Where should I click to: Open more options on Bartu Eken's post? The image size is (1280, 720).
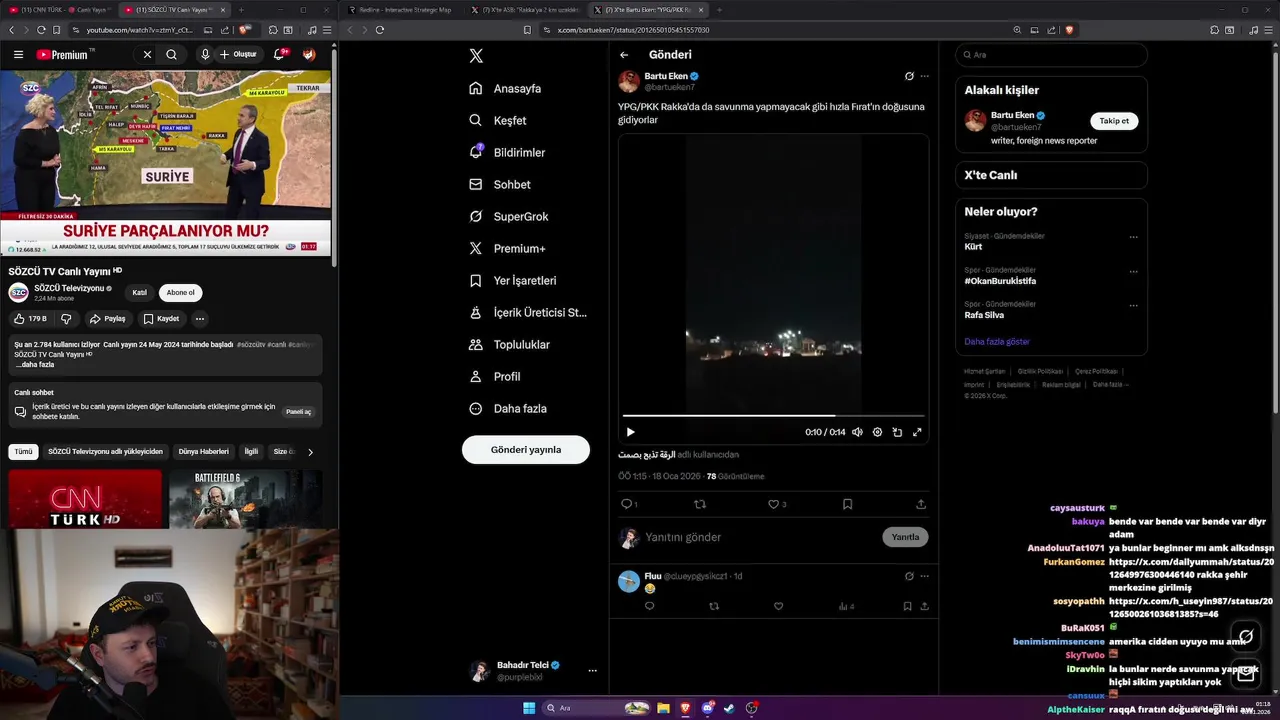924,76
